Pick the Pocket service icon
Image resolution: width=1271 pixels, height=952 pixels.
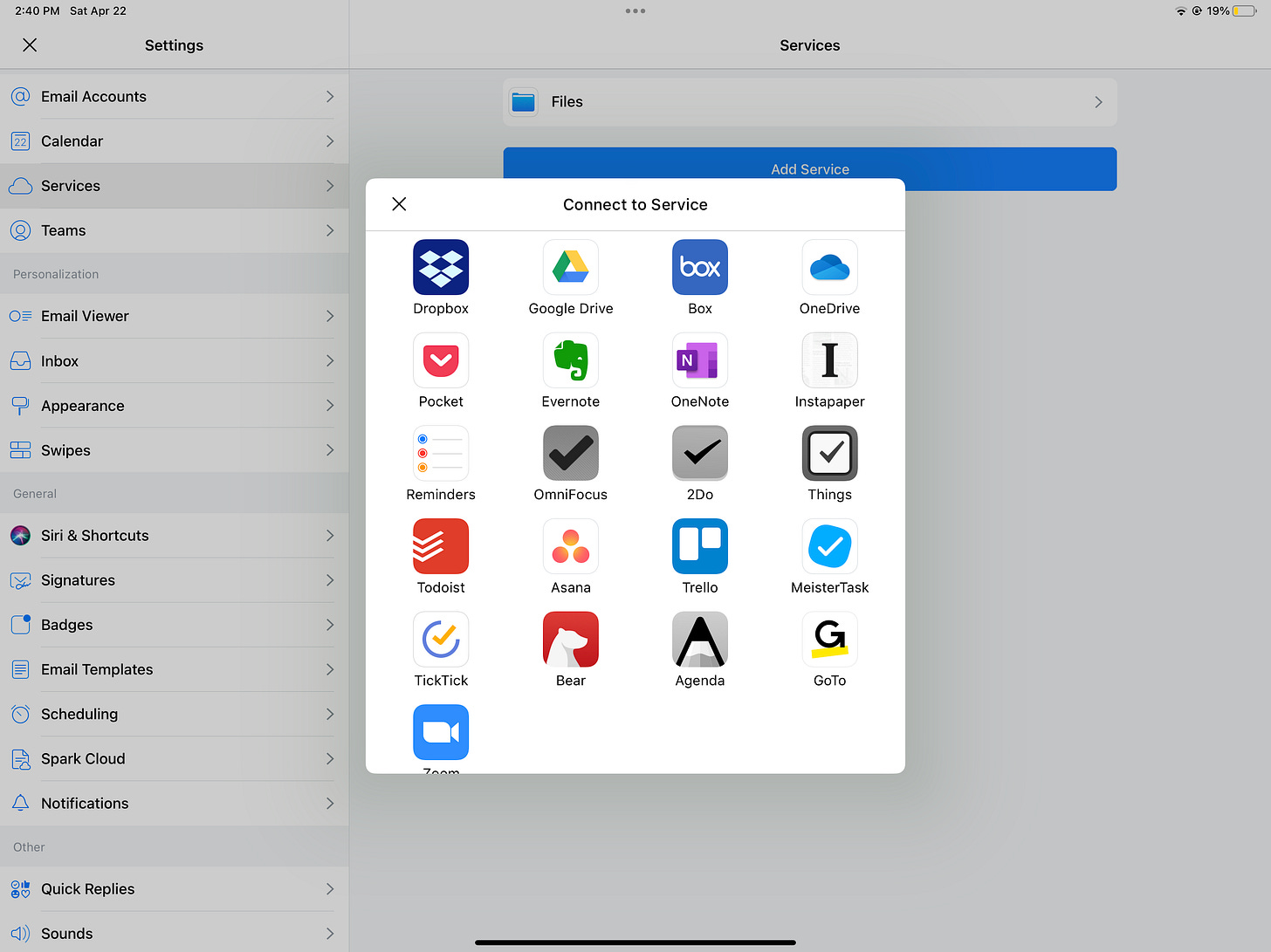click(441, 360)
